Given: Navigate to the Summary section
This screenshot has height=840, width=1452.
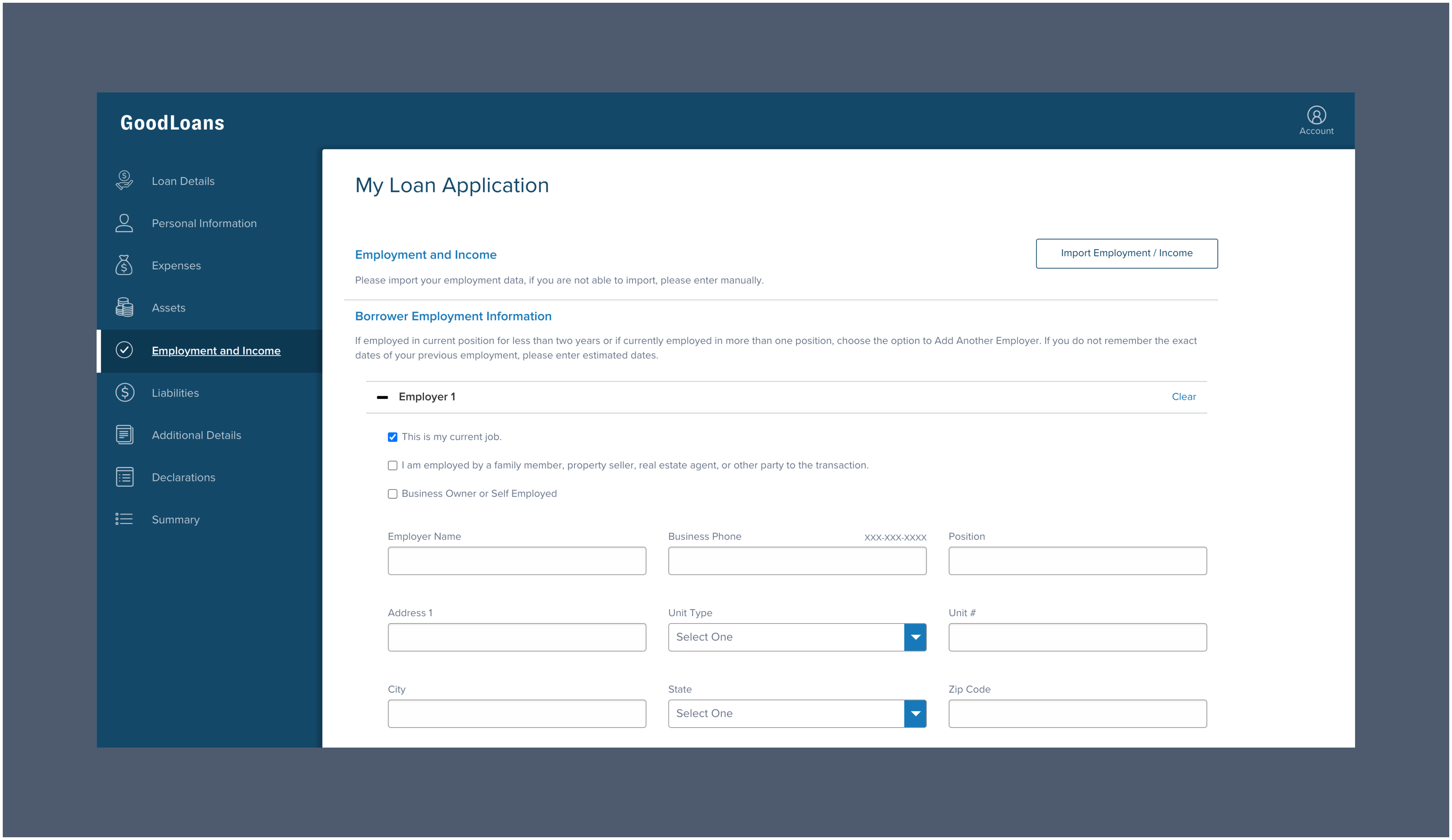Looking at the screenshot, I should pyautogui.click(x=176, y=519).
